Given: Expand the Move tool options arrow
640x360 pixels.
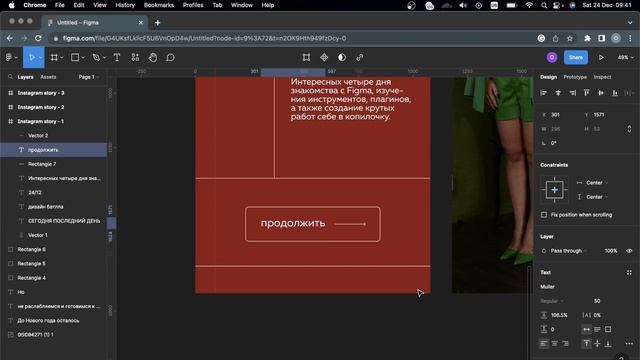Looking at the screenshot, I should click(40, 58).
